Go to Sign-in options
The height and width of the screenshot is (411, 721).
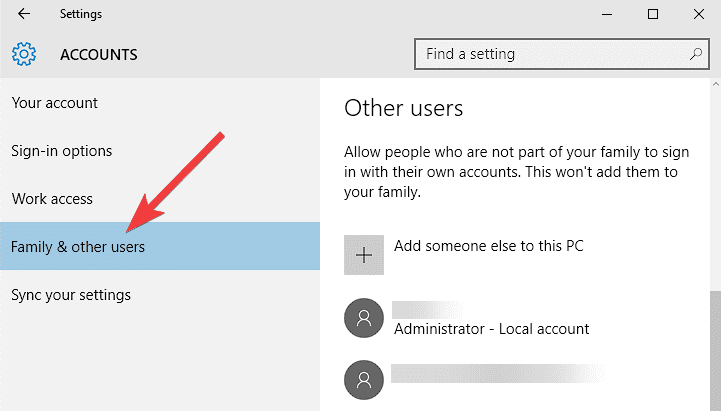pyautogui.click(x=62, y=151)
